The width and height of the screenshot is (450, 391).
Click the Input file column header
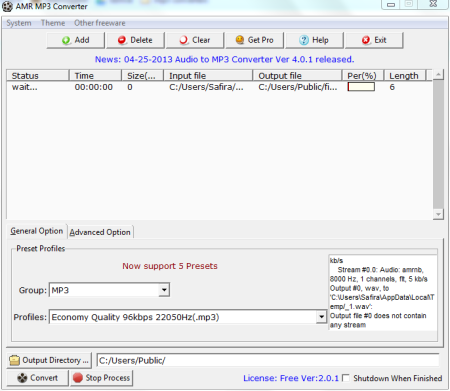pyautogui.click(x=208, y=76)
